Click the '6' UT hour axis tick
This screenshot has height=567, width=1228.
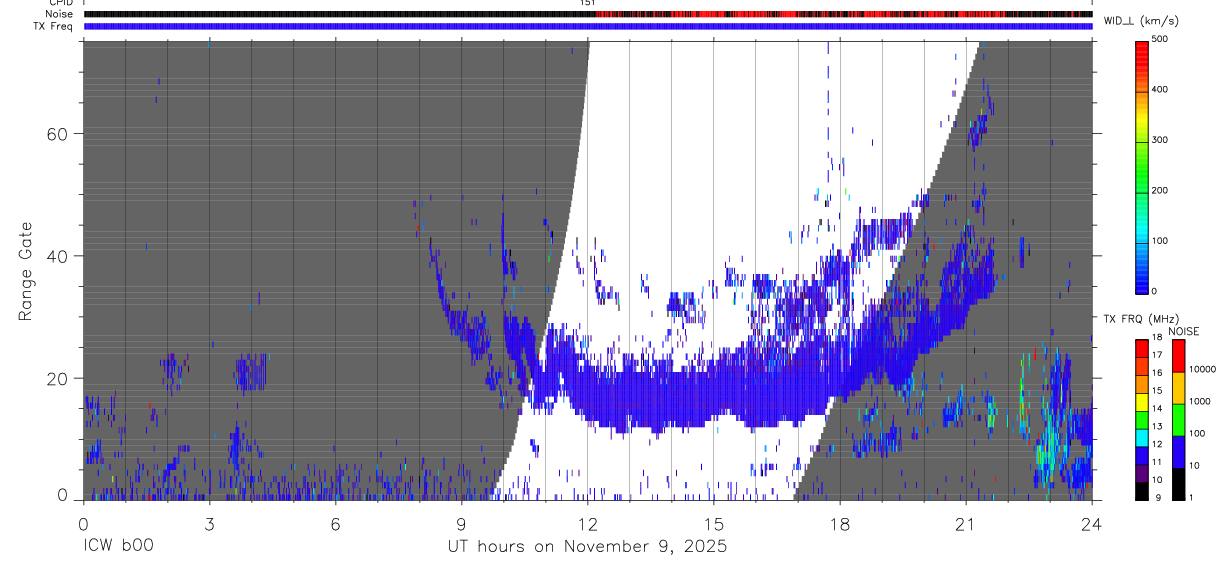[x=335, y=523]
